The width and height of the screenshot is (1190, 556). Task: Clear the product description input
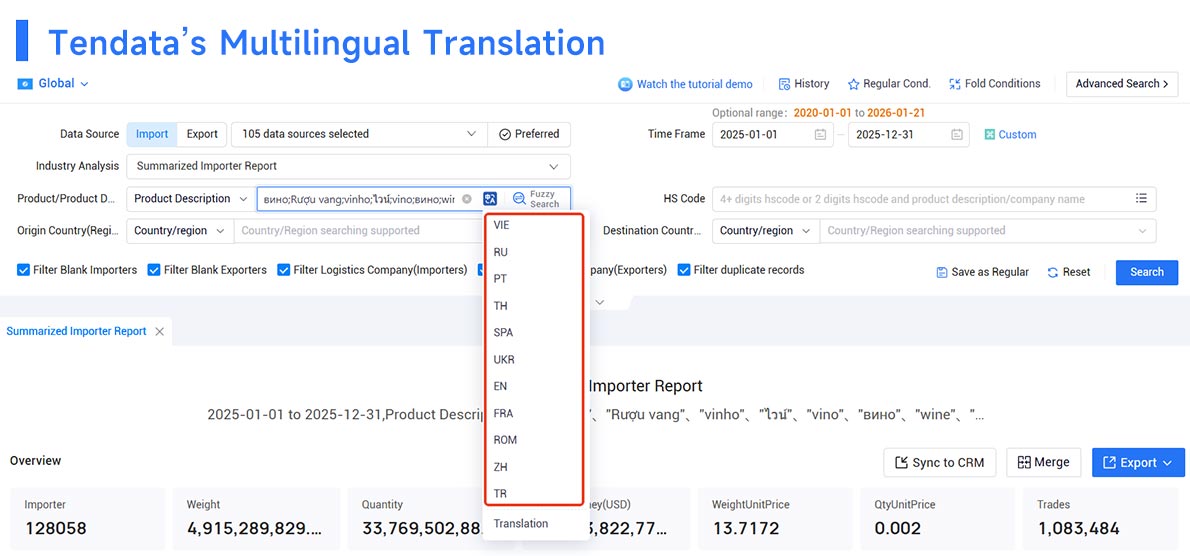coord(467,199)
